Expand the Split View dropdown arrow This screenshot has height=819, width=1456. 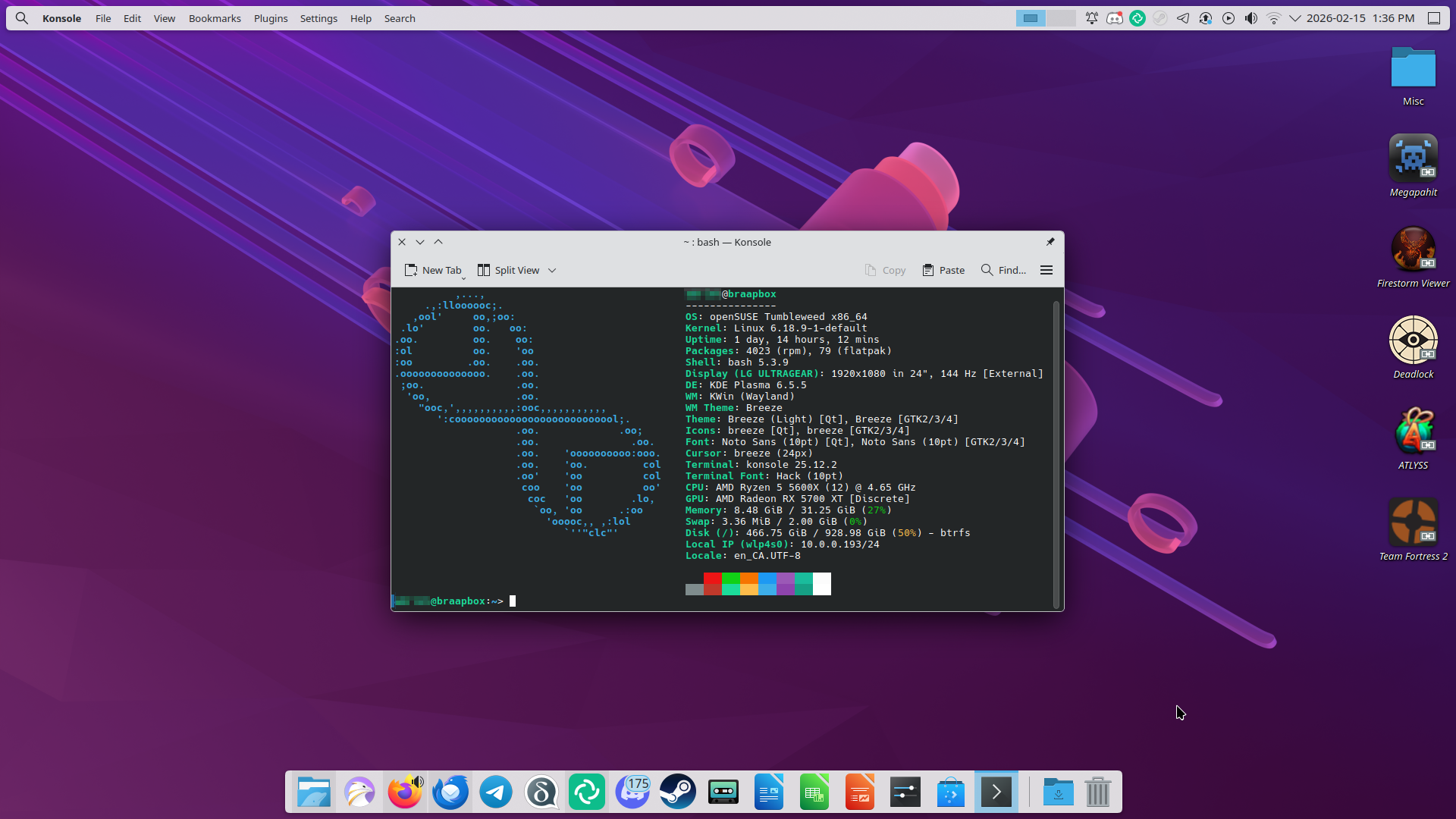552,270
